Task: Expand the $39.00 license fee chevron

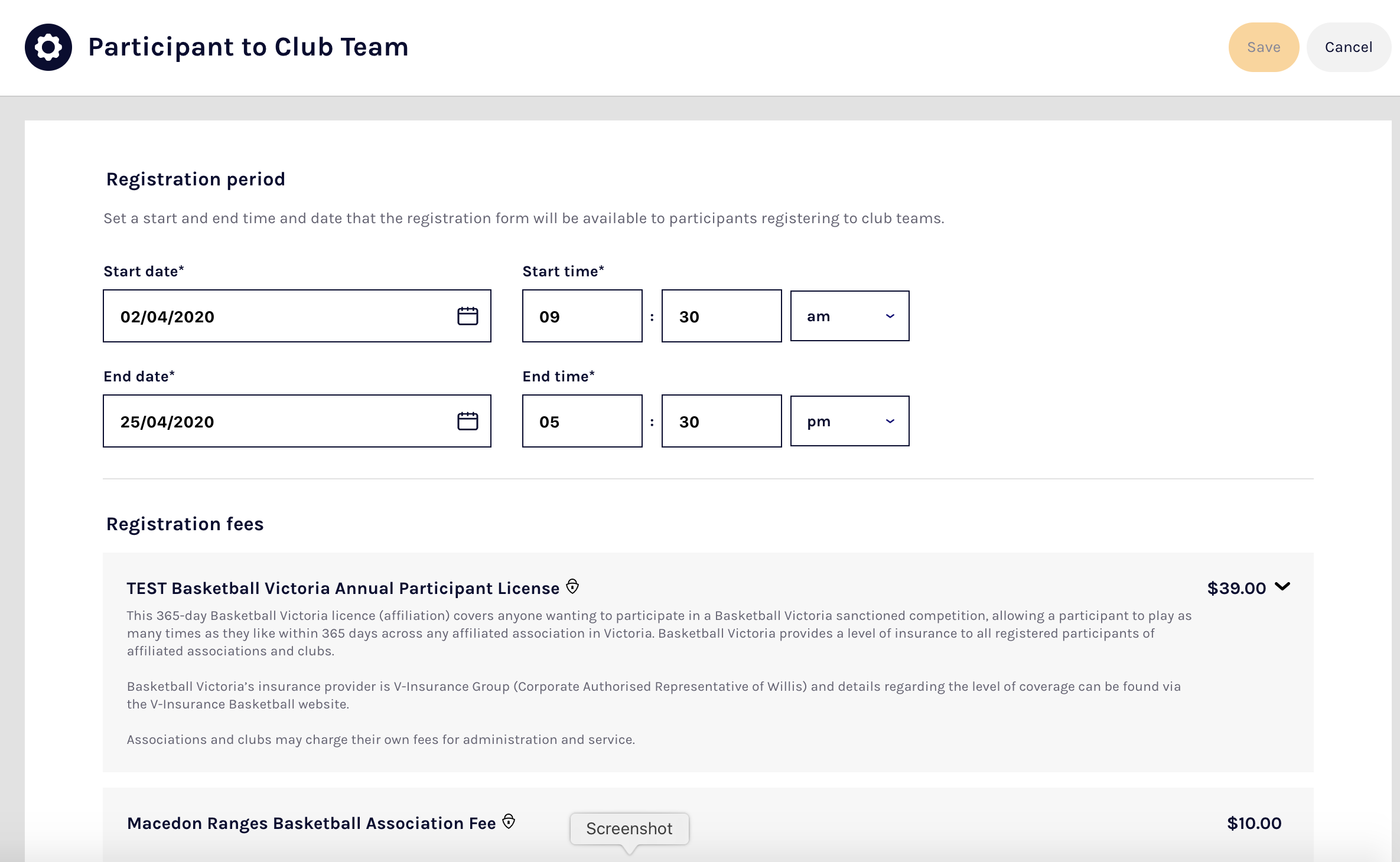Action: click(x=1282, y=587)
